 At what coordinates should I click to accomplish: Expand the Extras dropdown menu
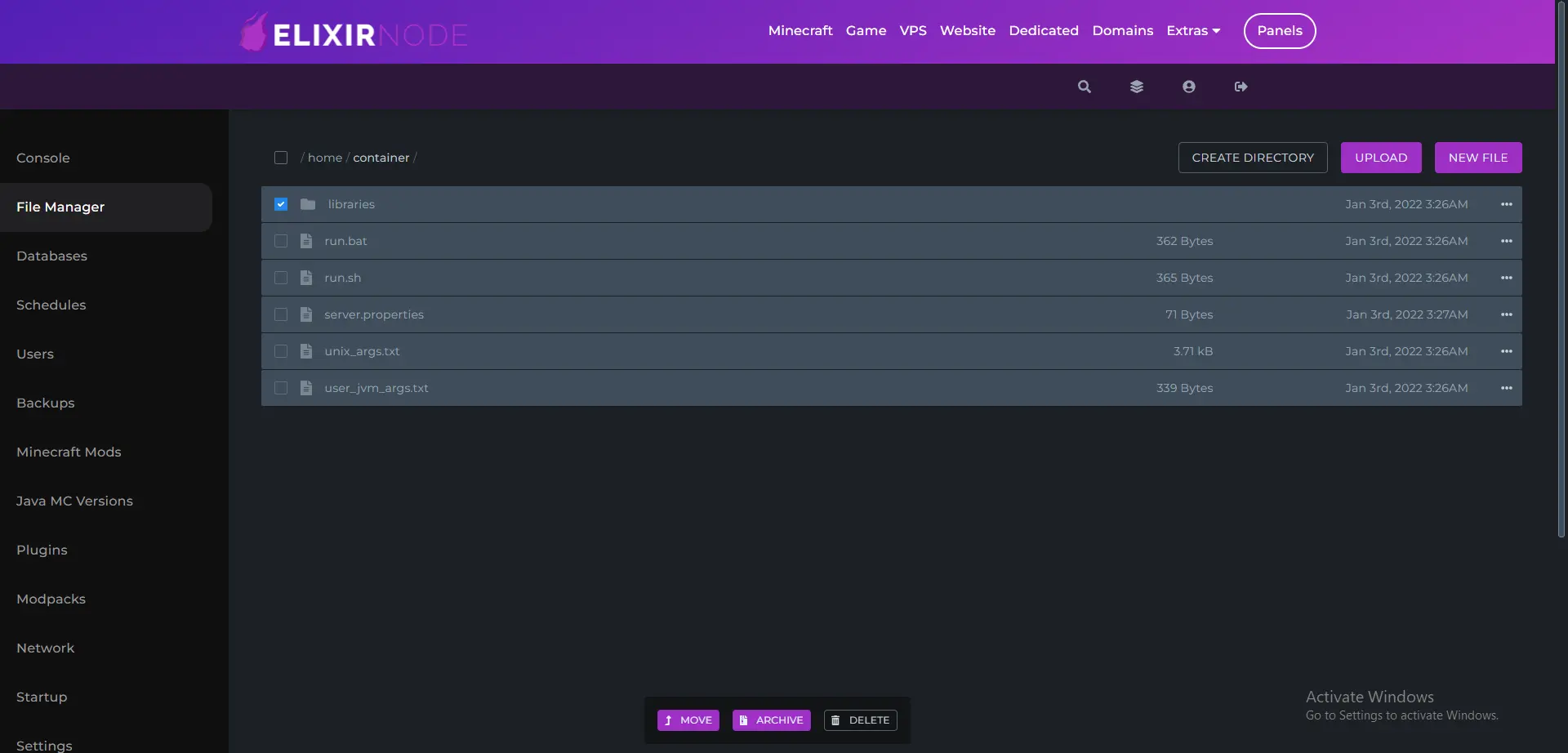(1192, 31)
